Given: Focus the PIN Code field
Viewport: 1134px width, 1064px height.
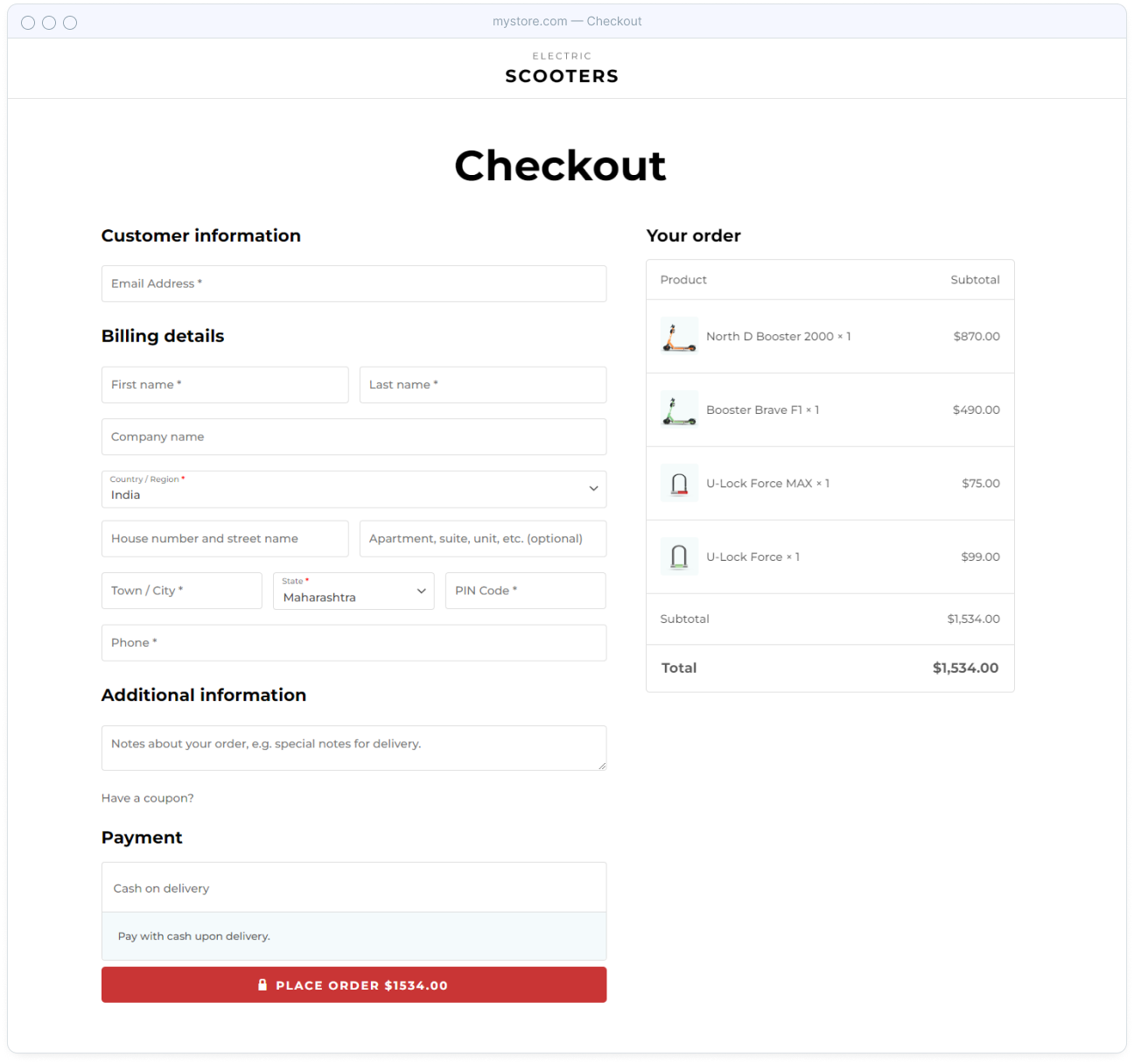Looking at the screenshot, I should 526,591.
